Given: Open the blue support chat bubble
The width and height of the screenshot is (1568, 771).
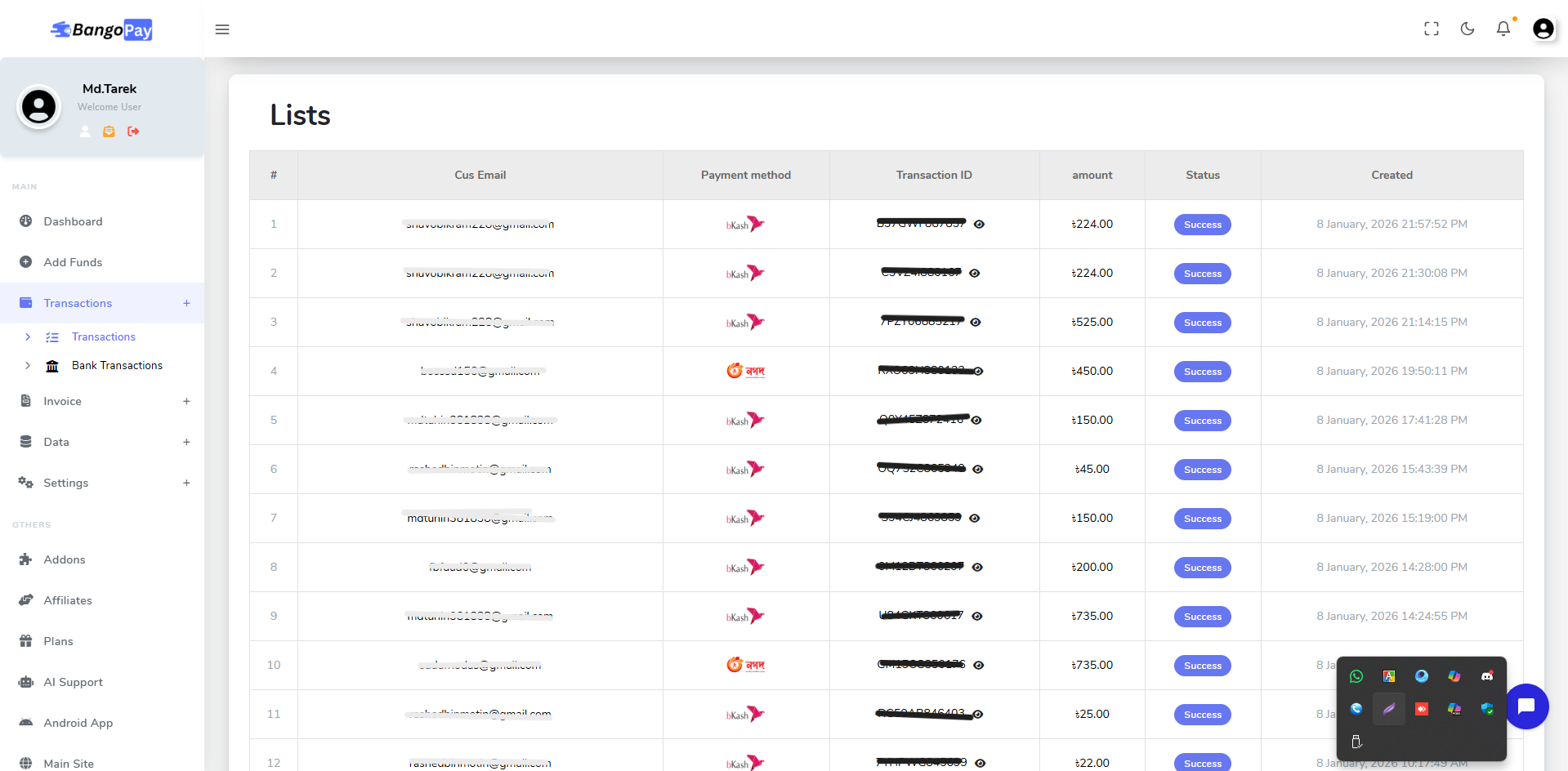Looking at the screenshot, I should click(1526, 706).
